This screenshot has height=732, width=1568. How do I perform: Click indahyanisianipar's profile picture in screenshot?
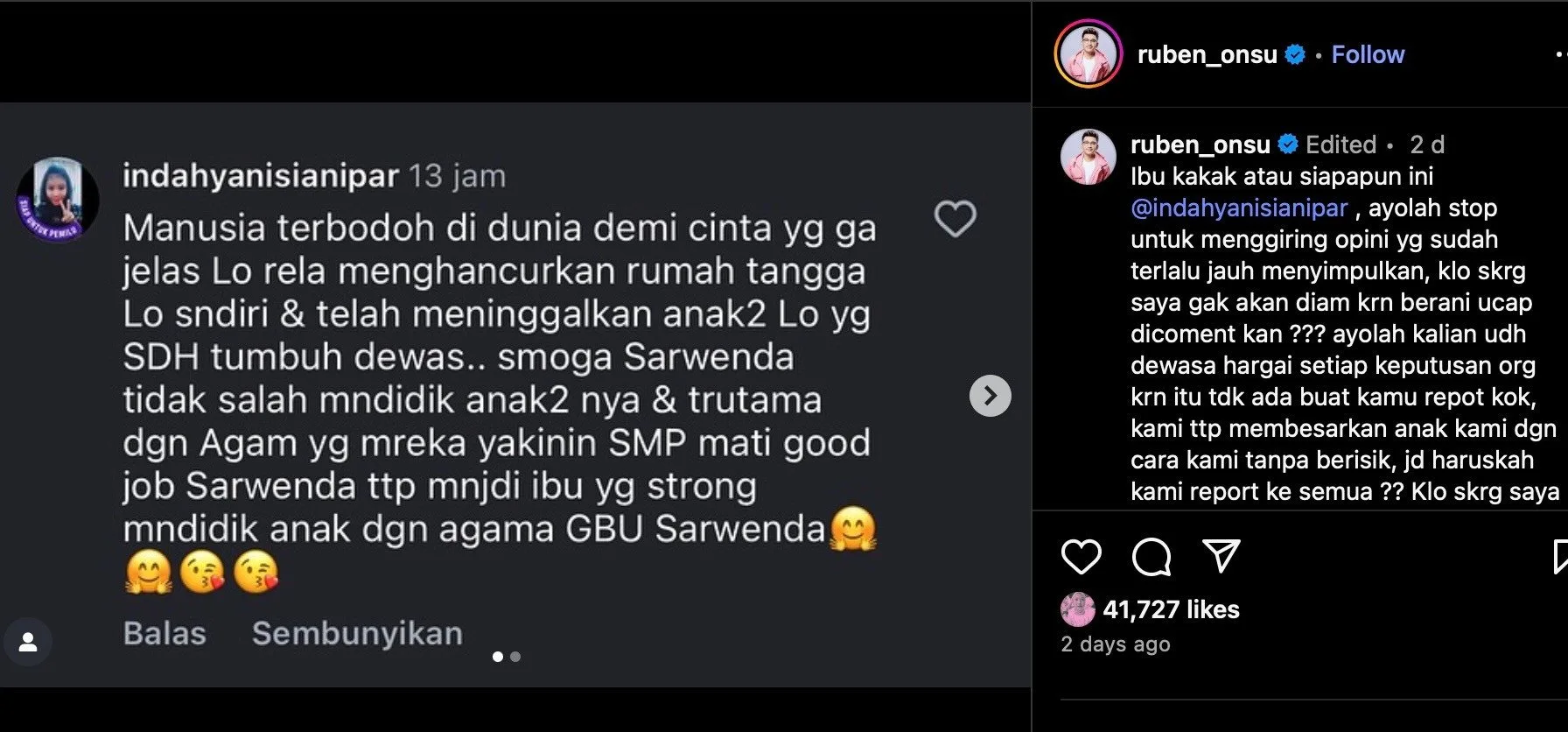pyautogui.click(x=58, y=200)
